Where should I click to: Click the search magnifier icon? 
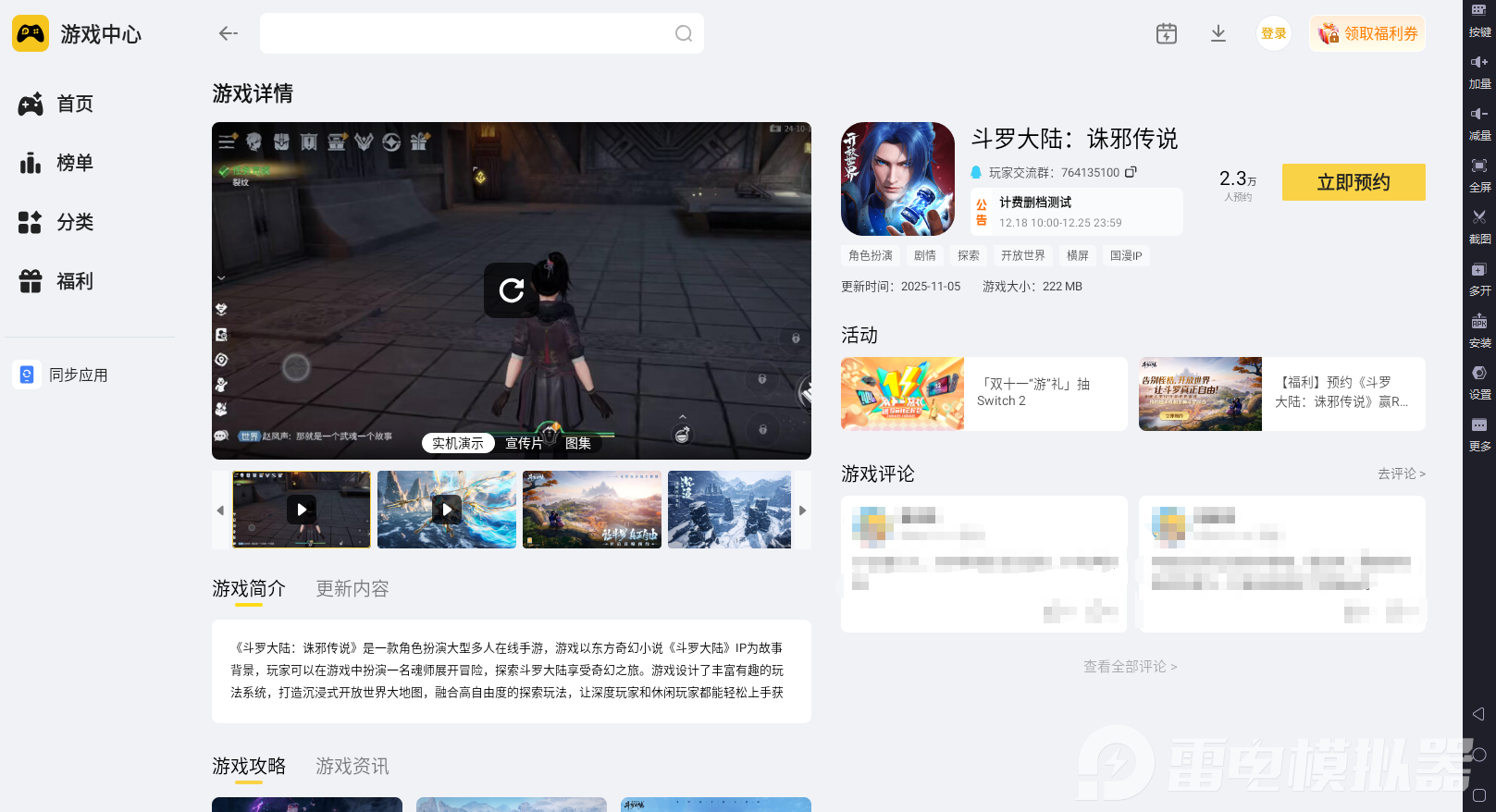click(683, 33)
